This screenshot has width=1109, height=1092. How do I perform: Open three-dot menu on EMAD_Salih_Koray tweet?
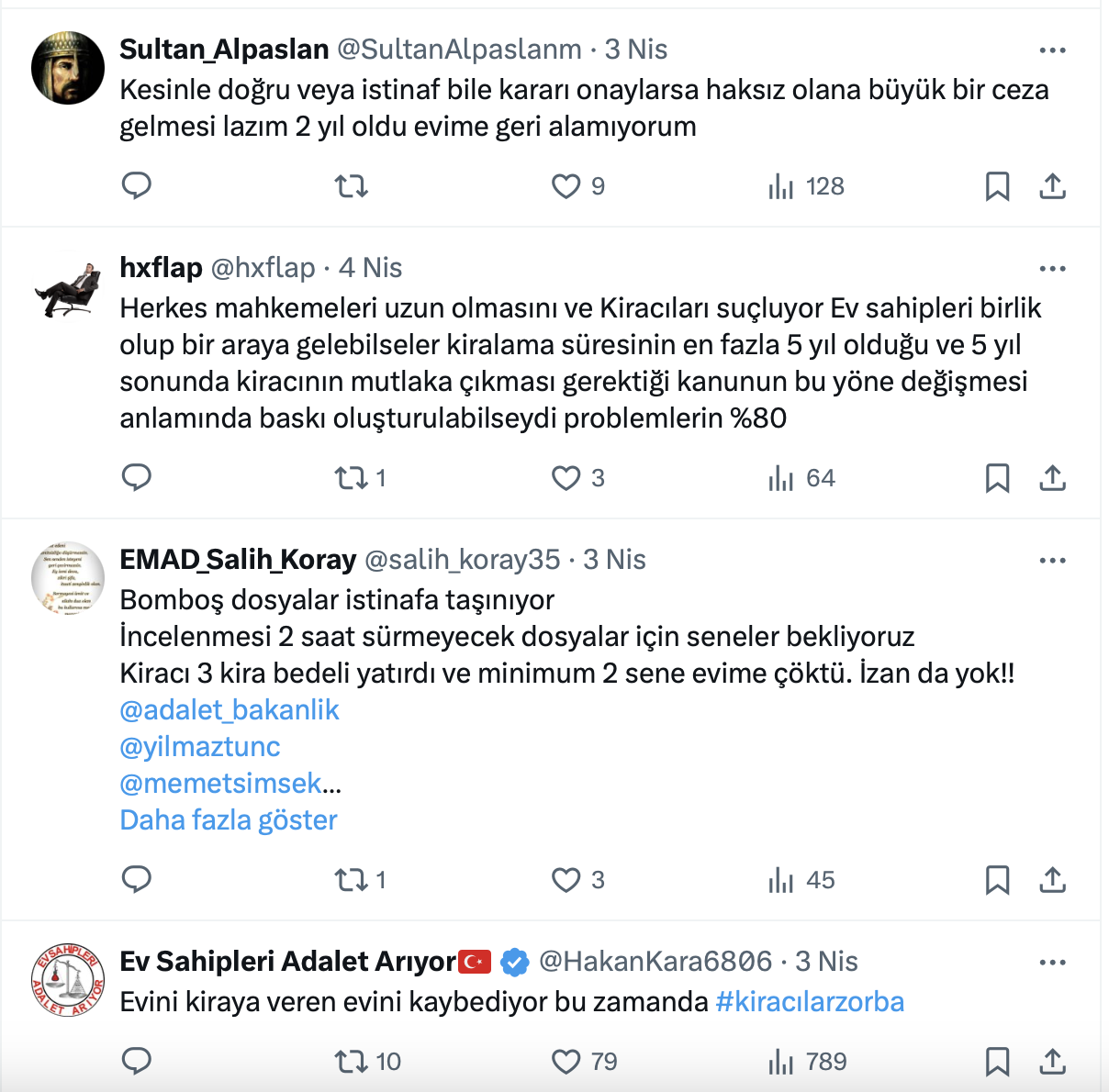[x=1052, y=560]
